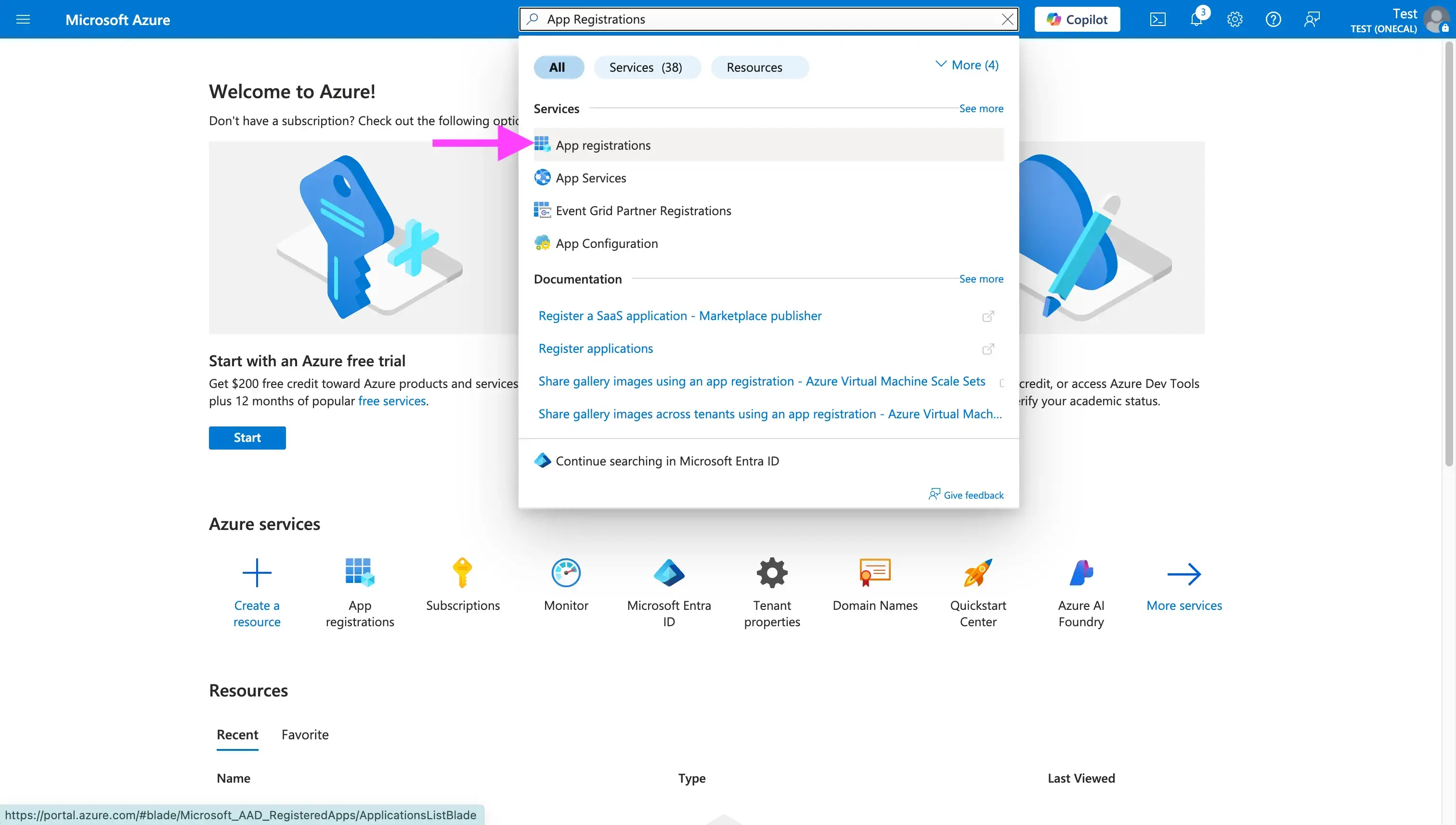Viewport: 1456px width, 825px height.
Task: Open the free services link
Action: coord(391,400)
